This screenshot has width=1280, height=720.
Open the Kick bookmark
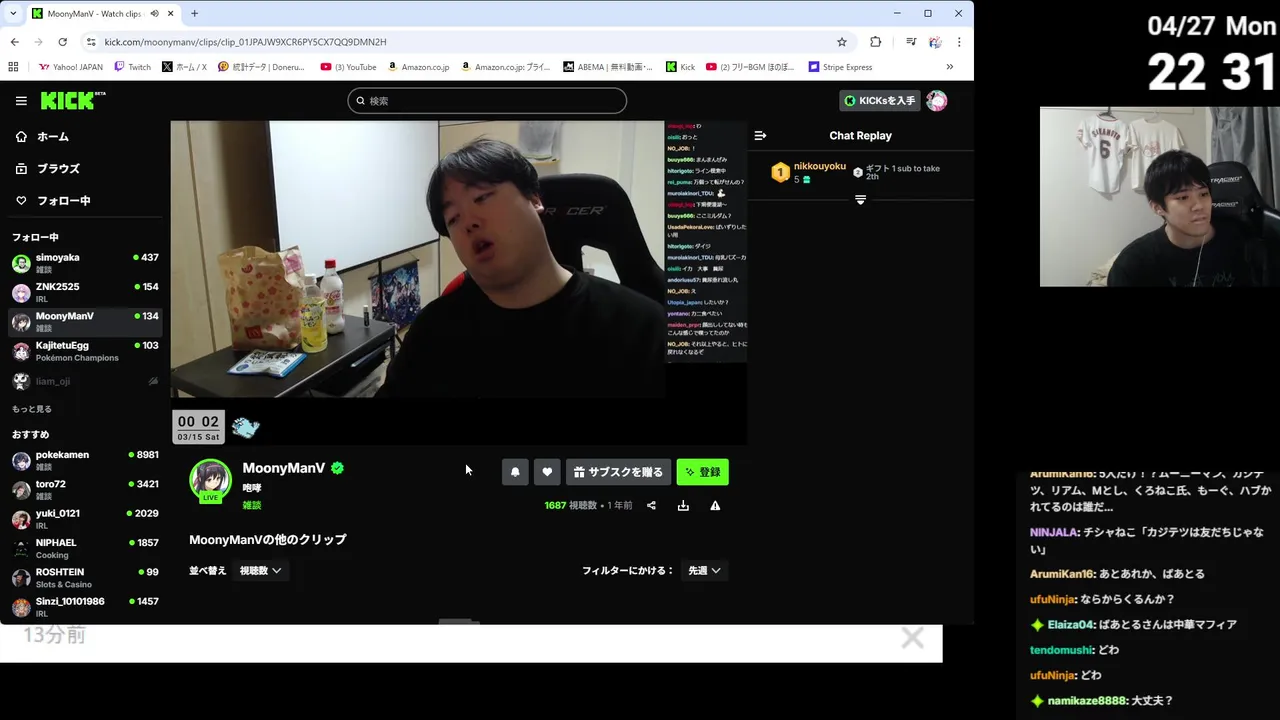680,67
